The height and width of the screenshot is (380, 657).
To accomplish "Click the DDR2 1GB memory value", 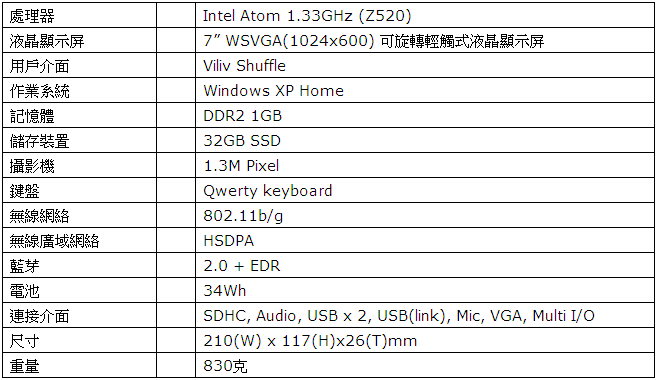I will point(242,116).
